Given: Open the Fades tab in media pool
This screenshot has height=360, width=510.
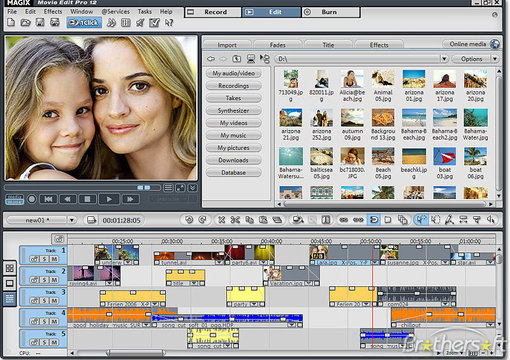Looking at the screenshot, I should (278, 45).
